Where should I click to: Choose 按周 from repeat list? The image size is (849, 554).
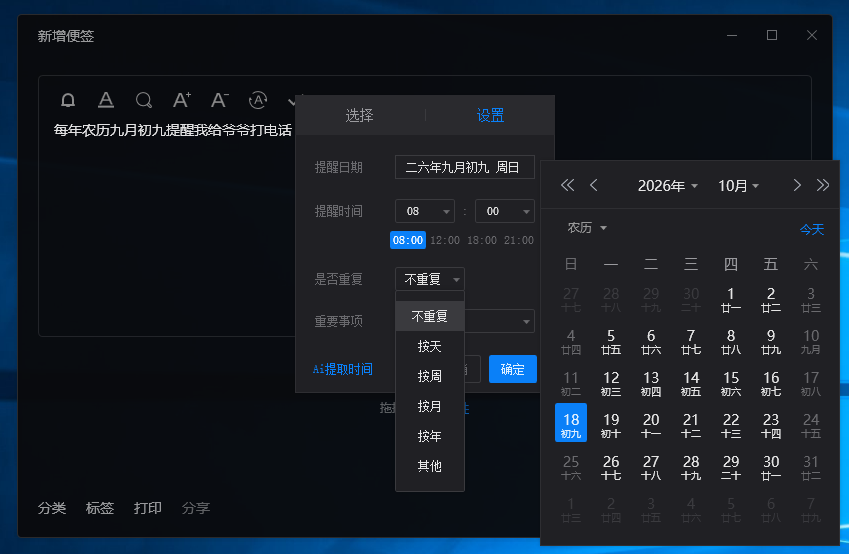pos(430,376)
